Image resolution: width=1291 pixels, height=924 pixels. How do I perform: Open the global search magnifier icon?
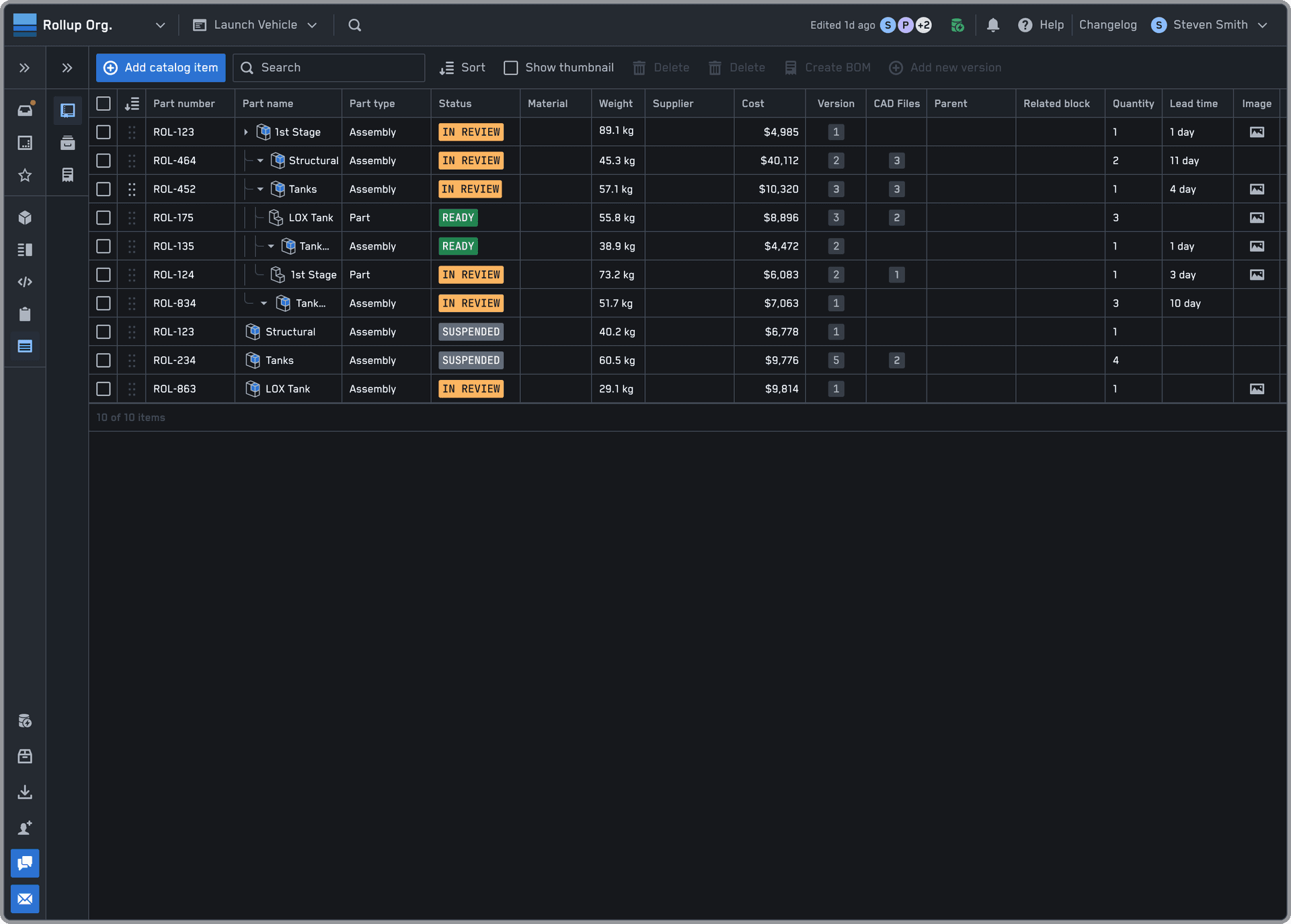pos(355,25)
